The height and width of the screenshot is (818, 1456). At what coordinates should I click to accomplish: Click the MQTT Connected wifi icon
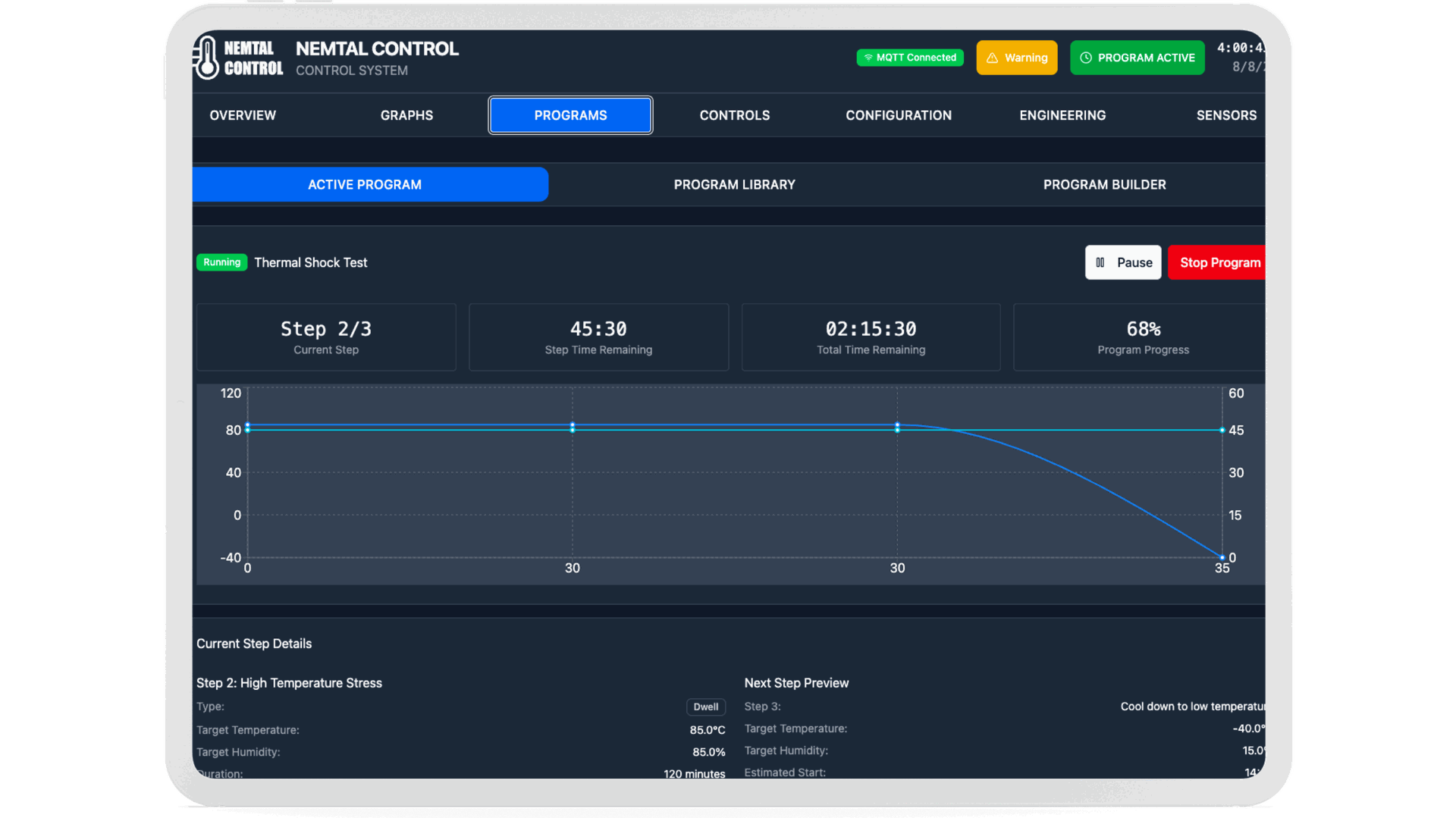pyautogui.click(x=868, y=58)
